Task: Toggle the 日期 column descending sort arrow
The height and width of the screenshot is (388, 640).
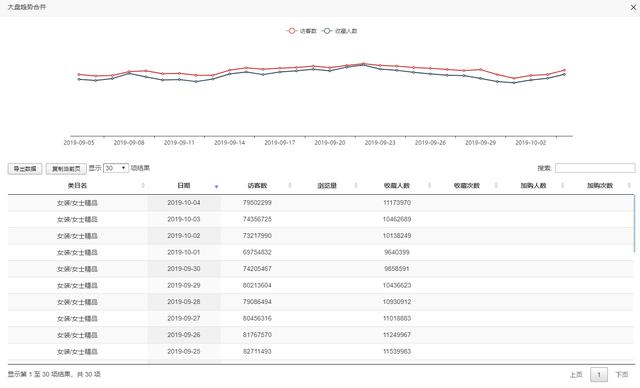Action: click(216, 186)
